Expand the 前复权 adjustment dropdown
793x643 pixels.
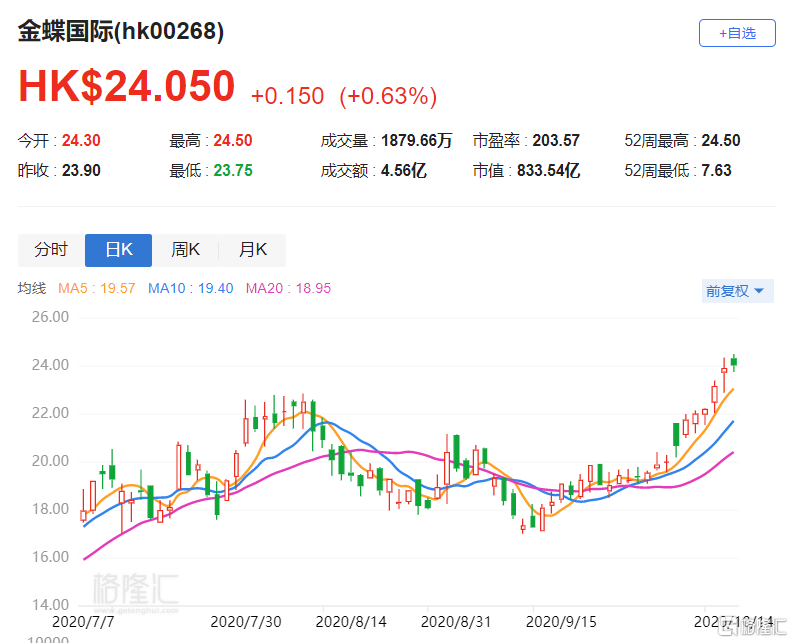click(x=737, y=291)
